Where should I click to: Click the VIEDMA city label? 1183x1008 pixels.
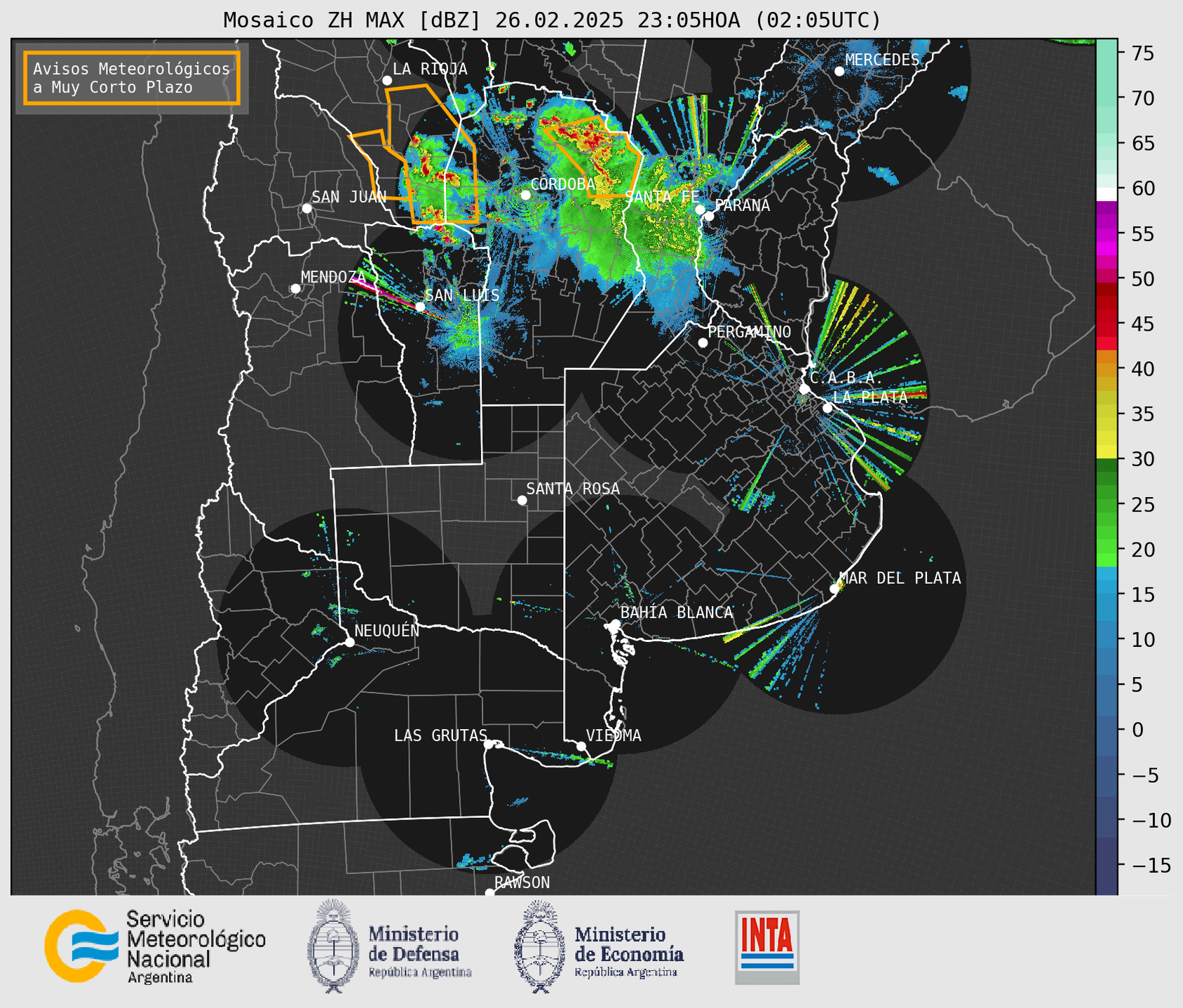click(614, 735)
